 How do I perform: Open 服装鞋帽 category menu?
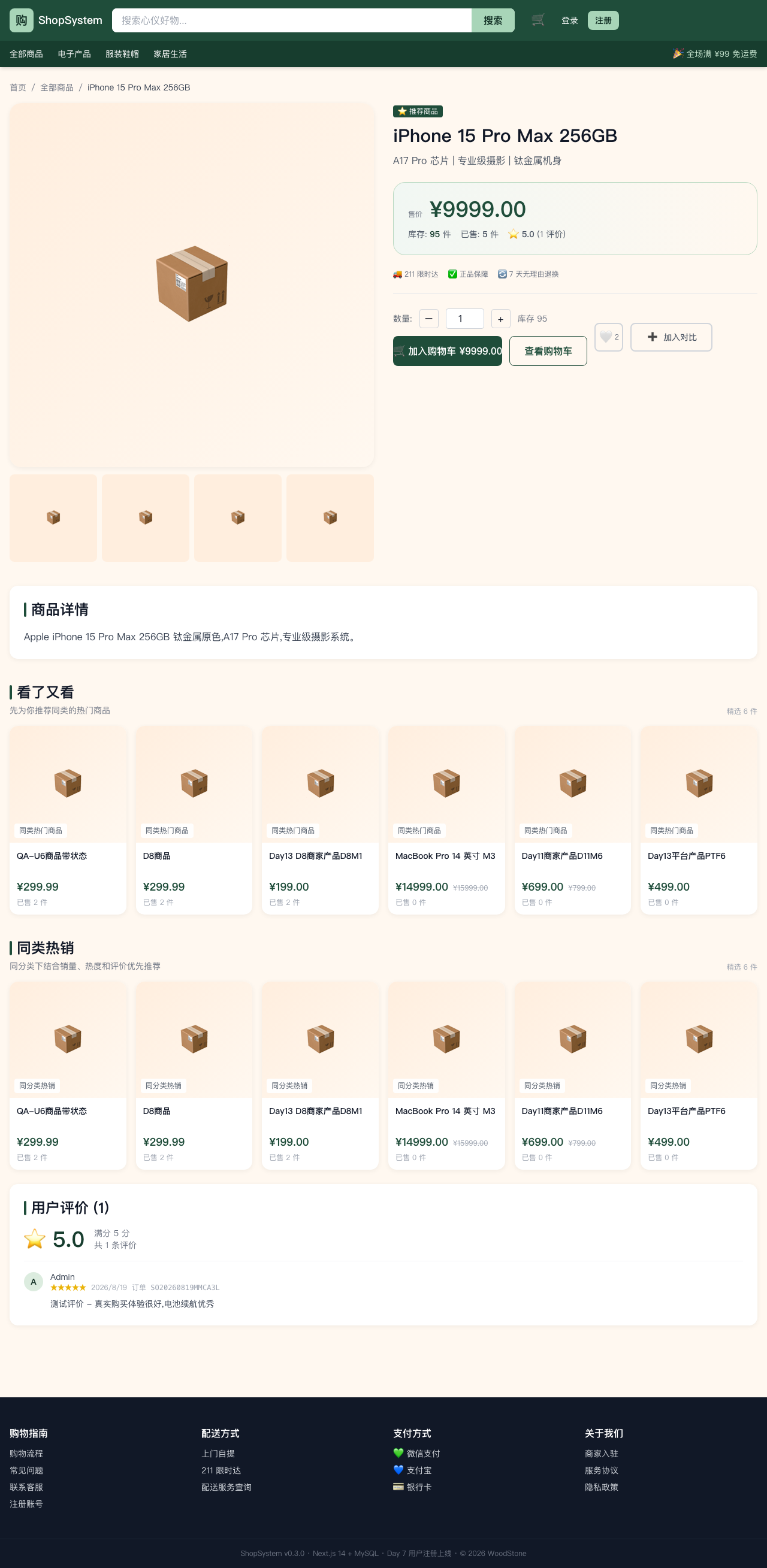tap(122, 54)
